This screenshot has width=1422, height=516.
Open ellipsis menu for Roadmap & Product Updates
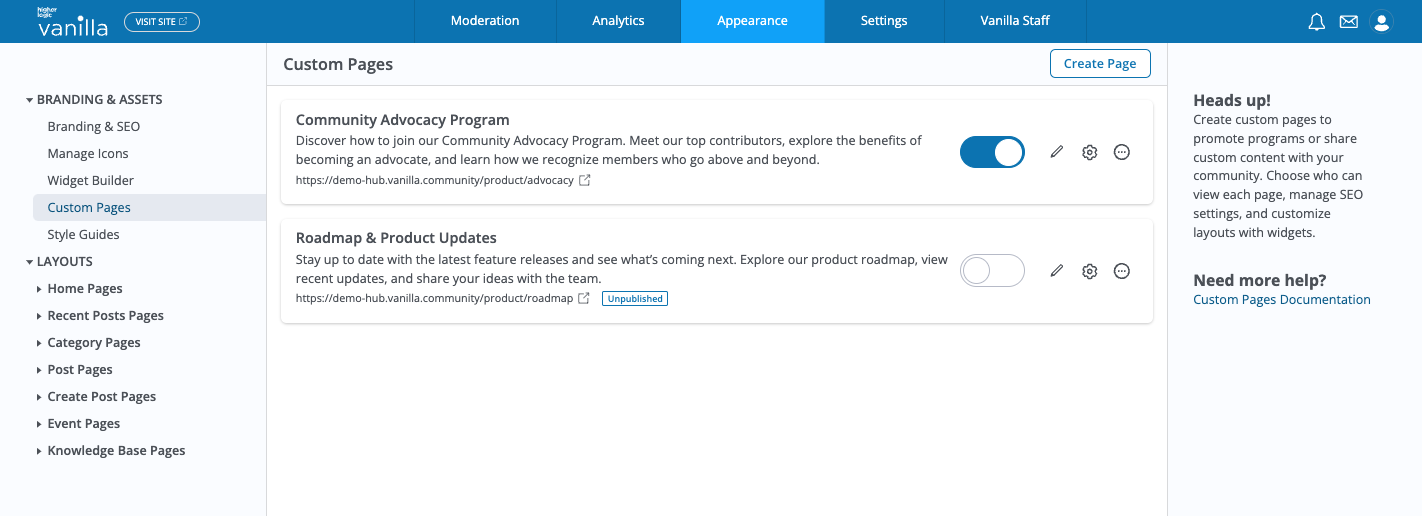tap(1122, 271)
